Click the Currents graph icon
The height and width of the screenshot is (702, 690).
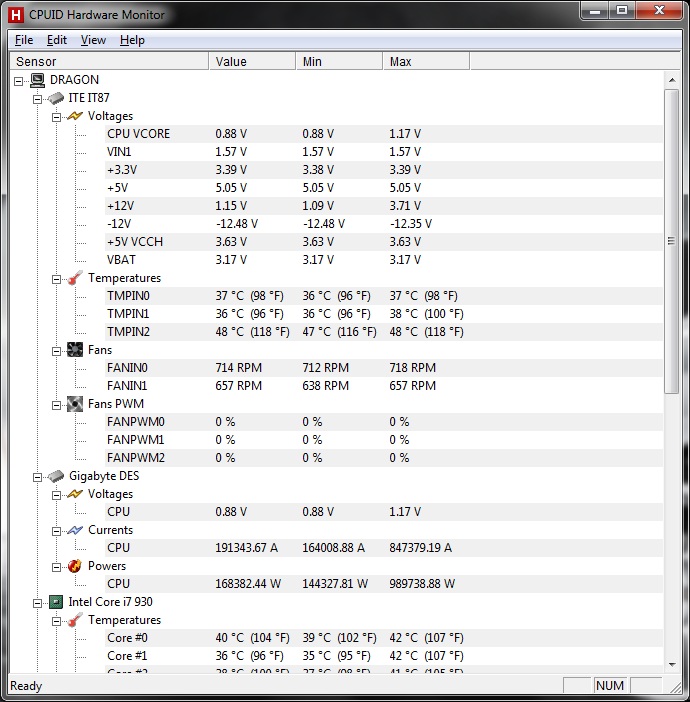coord(75,530)
